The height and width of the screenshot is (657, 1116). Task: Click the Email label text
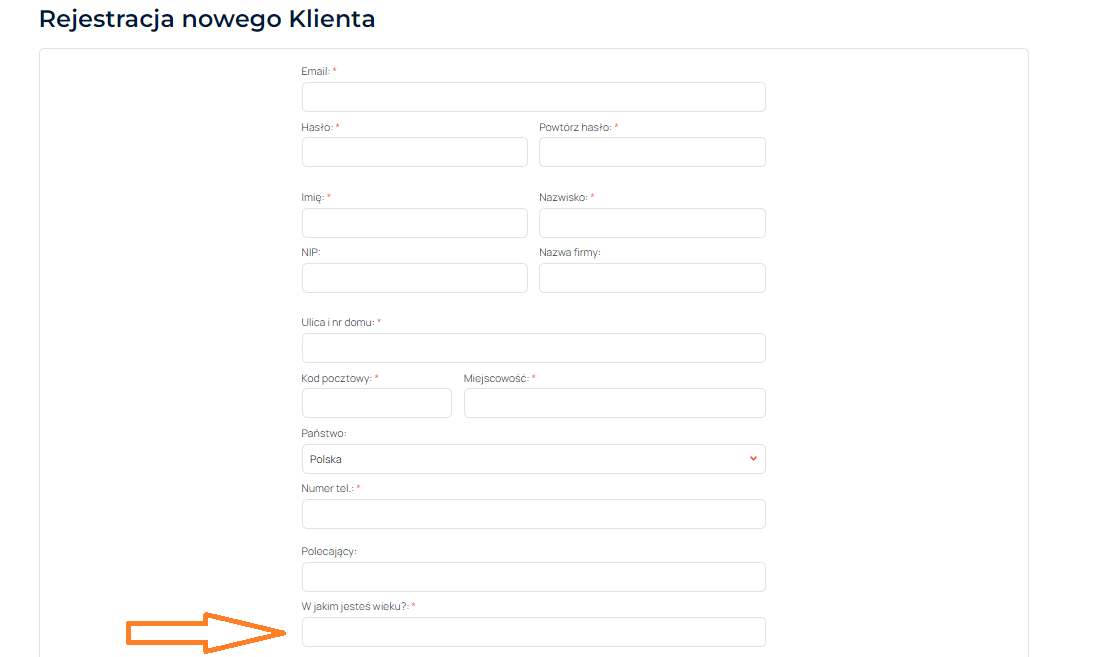pos(316,72)
